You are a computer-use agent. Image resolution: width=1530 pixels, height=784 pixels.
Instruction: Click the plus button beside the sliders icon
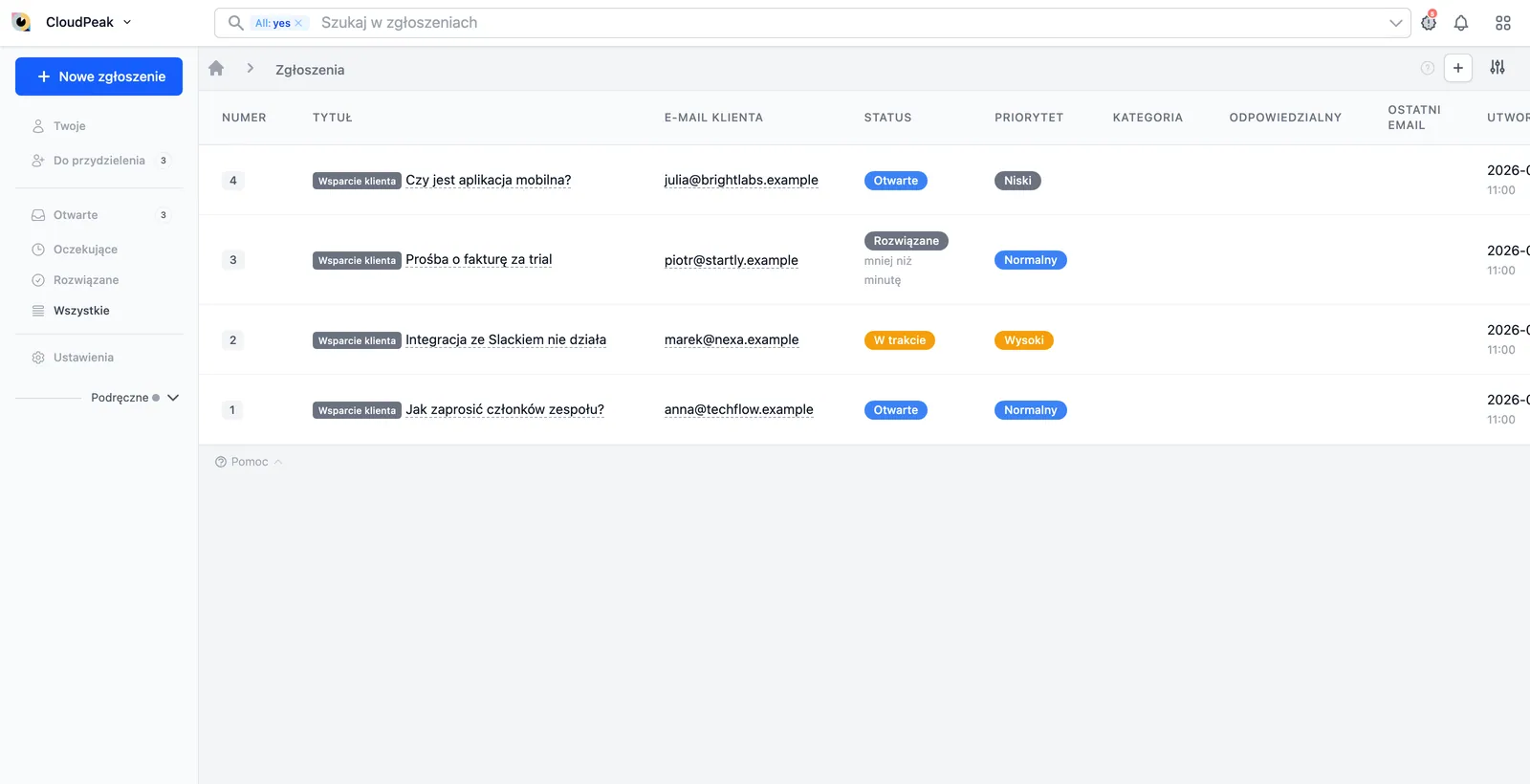point(1458,68)
